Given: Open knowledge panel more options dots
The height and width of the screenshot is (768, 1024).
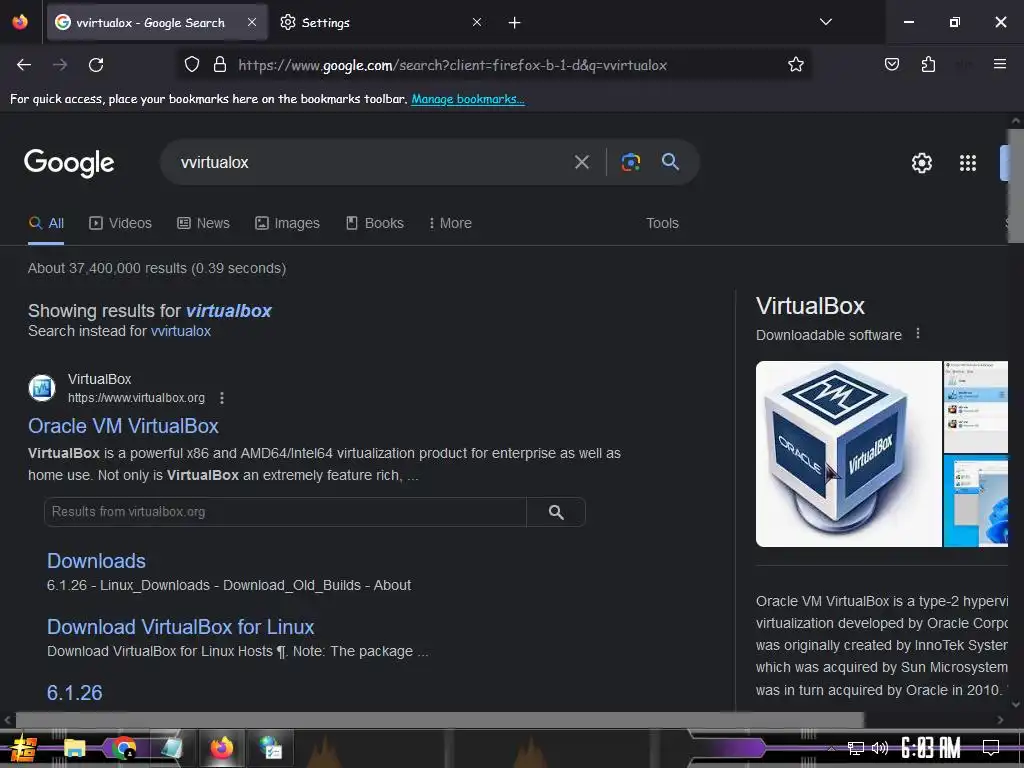Looking at the screenshot, I should pos(918,334).
